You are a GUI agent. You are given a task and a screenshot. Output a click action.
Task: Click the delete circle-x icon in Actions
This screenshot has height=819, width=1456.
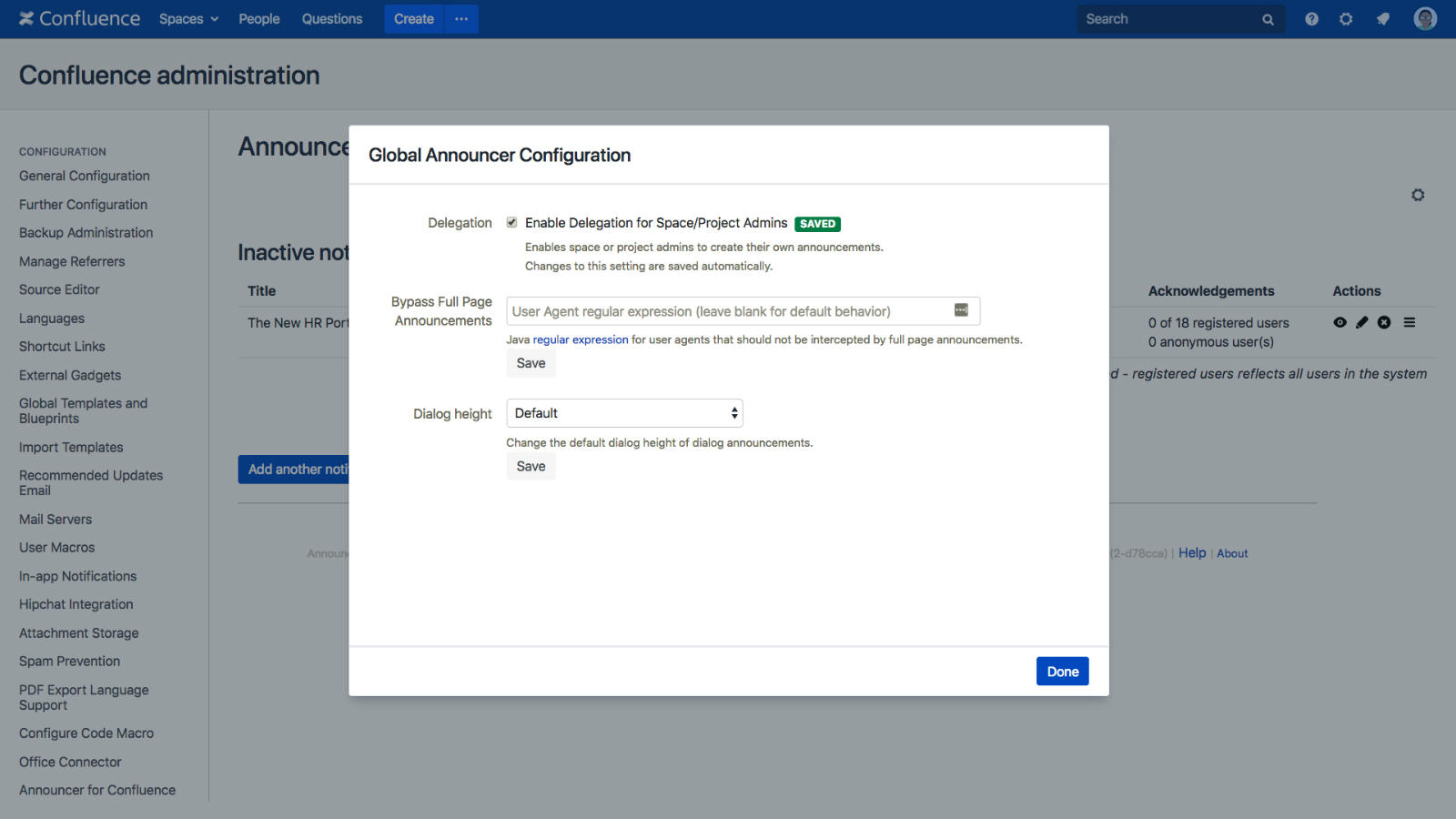[1384, 322]
